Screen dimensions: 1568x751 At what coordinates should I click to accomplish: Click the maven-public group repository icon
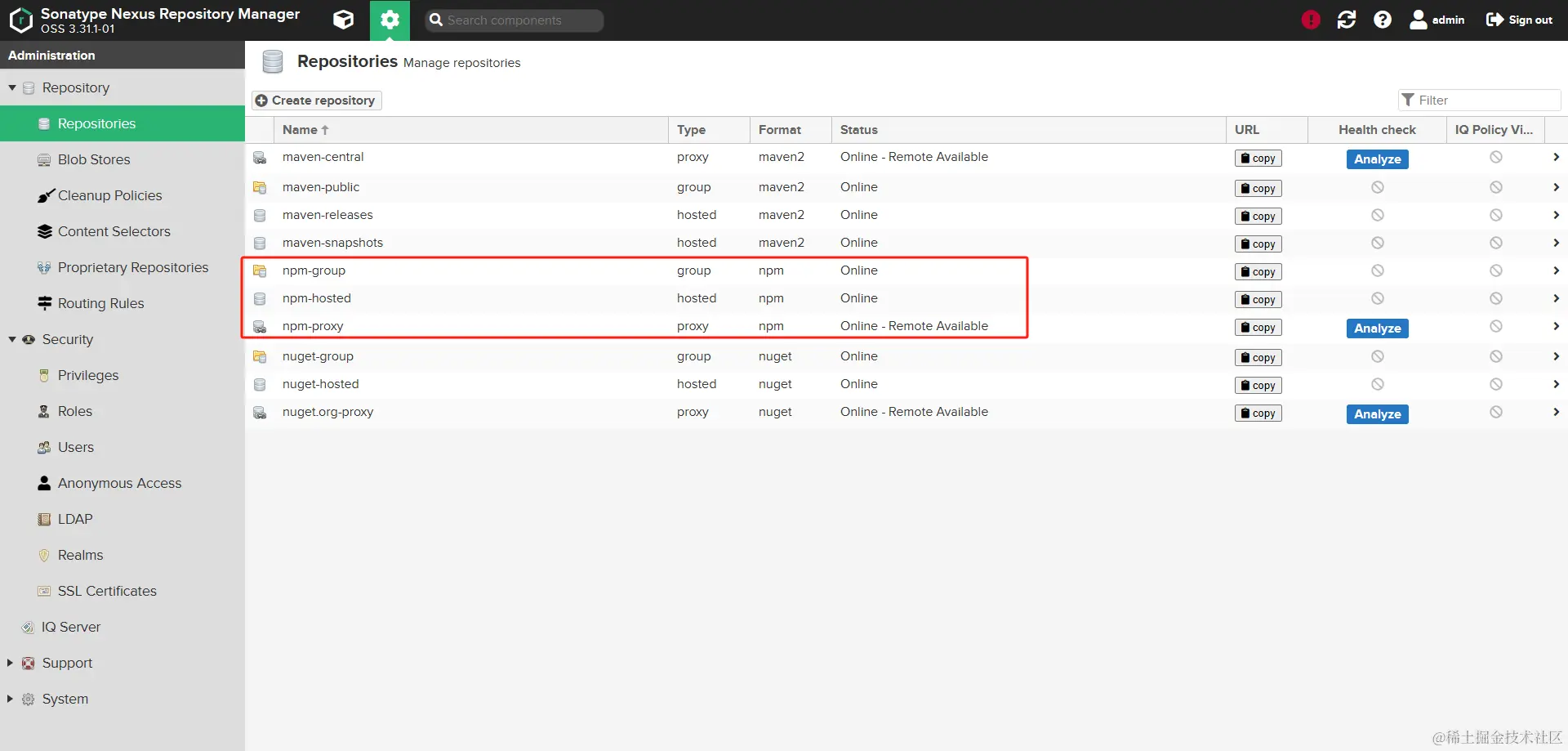(x=260, y=188)
